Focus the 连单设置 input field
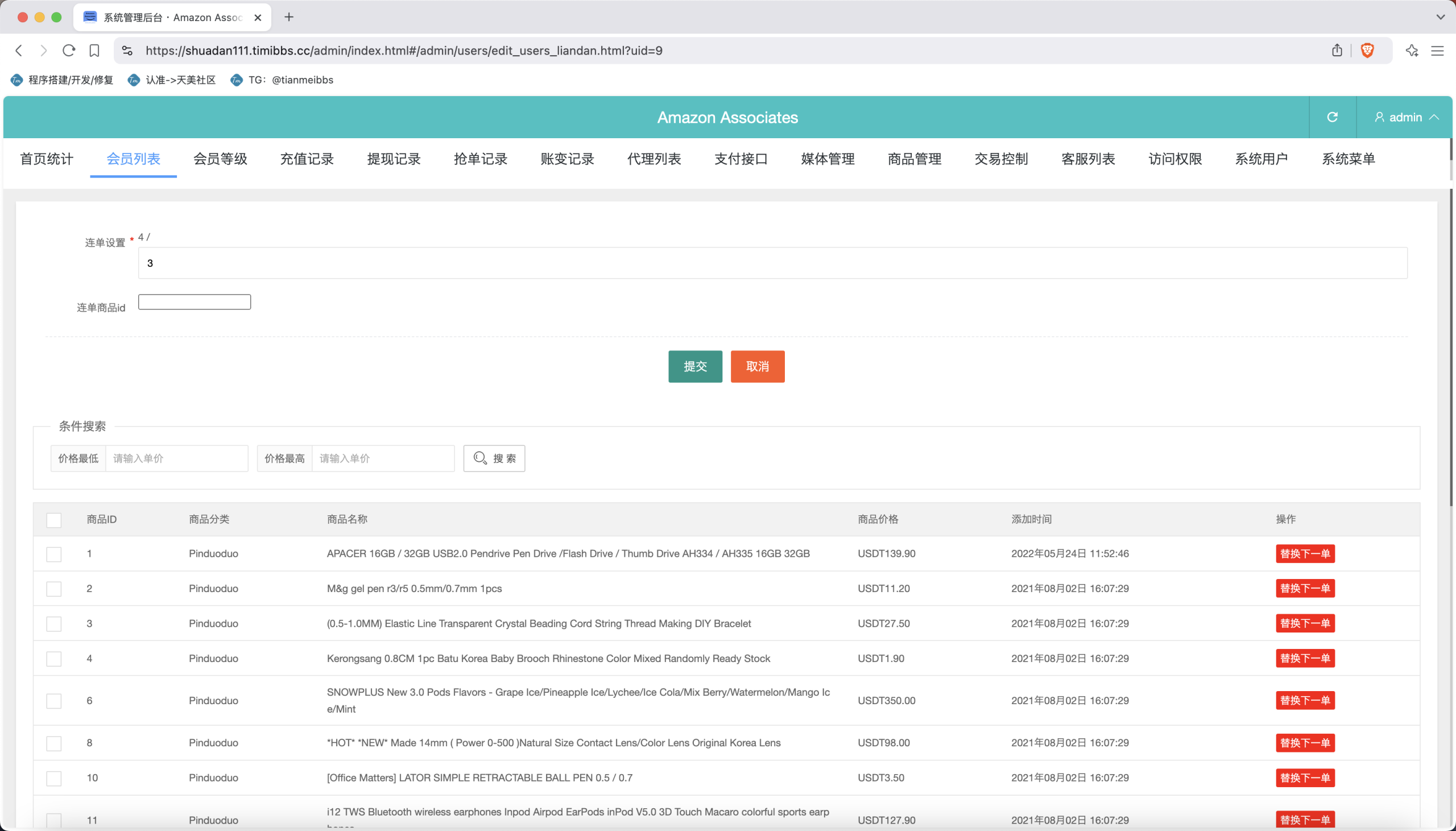 [772, 263]
